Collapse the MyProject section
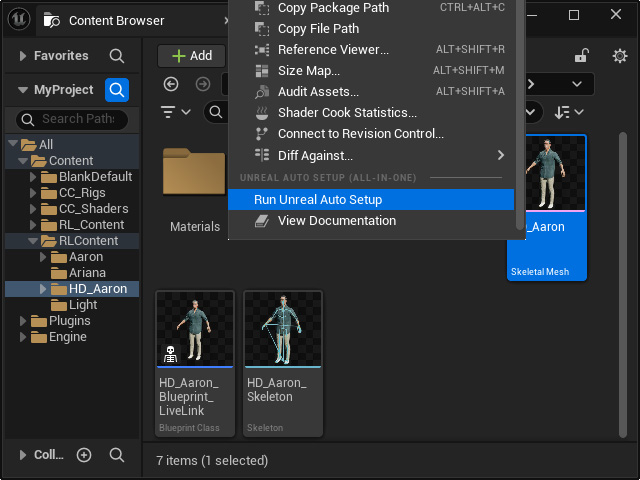Screen dimensions: 640x480 [23, 90]
